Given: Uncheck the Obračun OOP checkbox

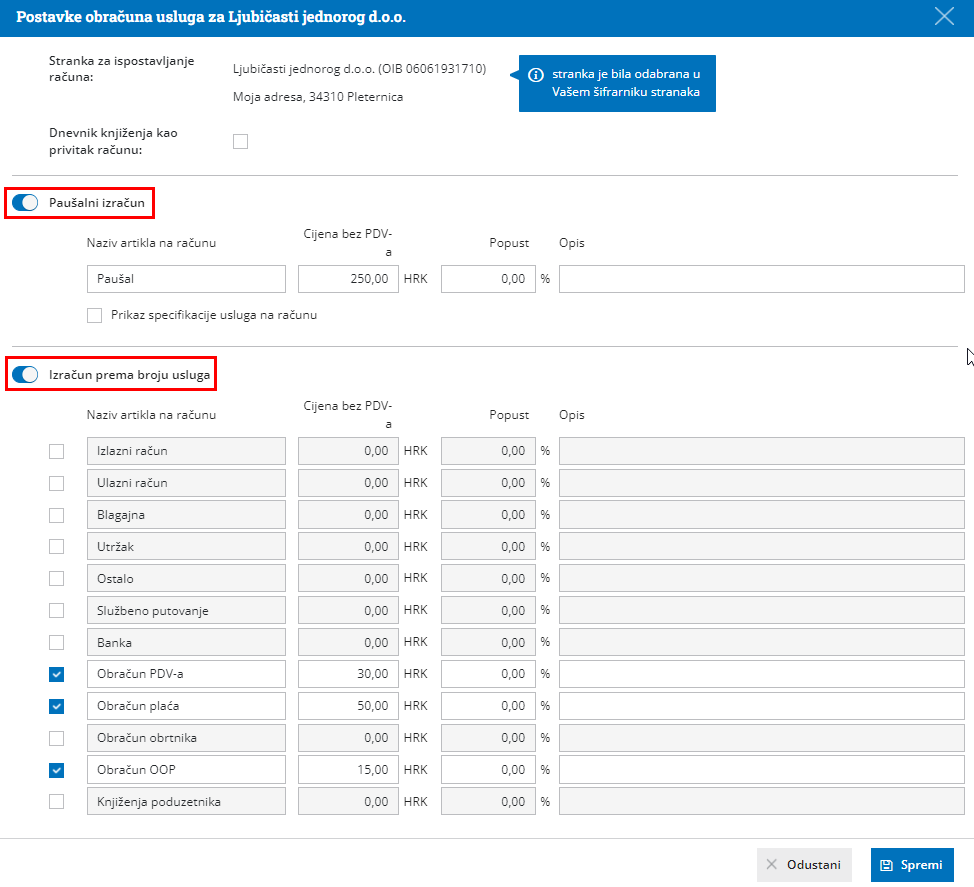Looking at the screenshot, I should coord(57,770).
